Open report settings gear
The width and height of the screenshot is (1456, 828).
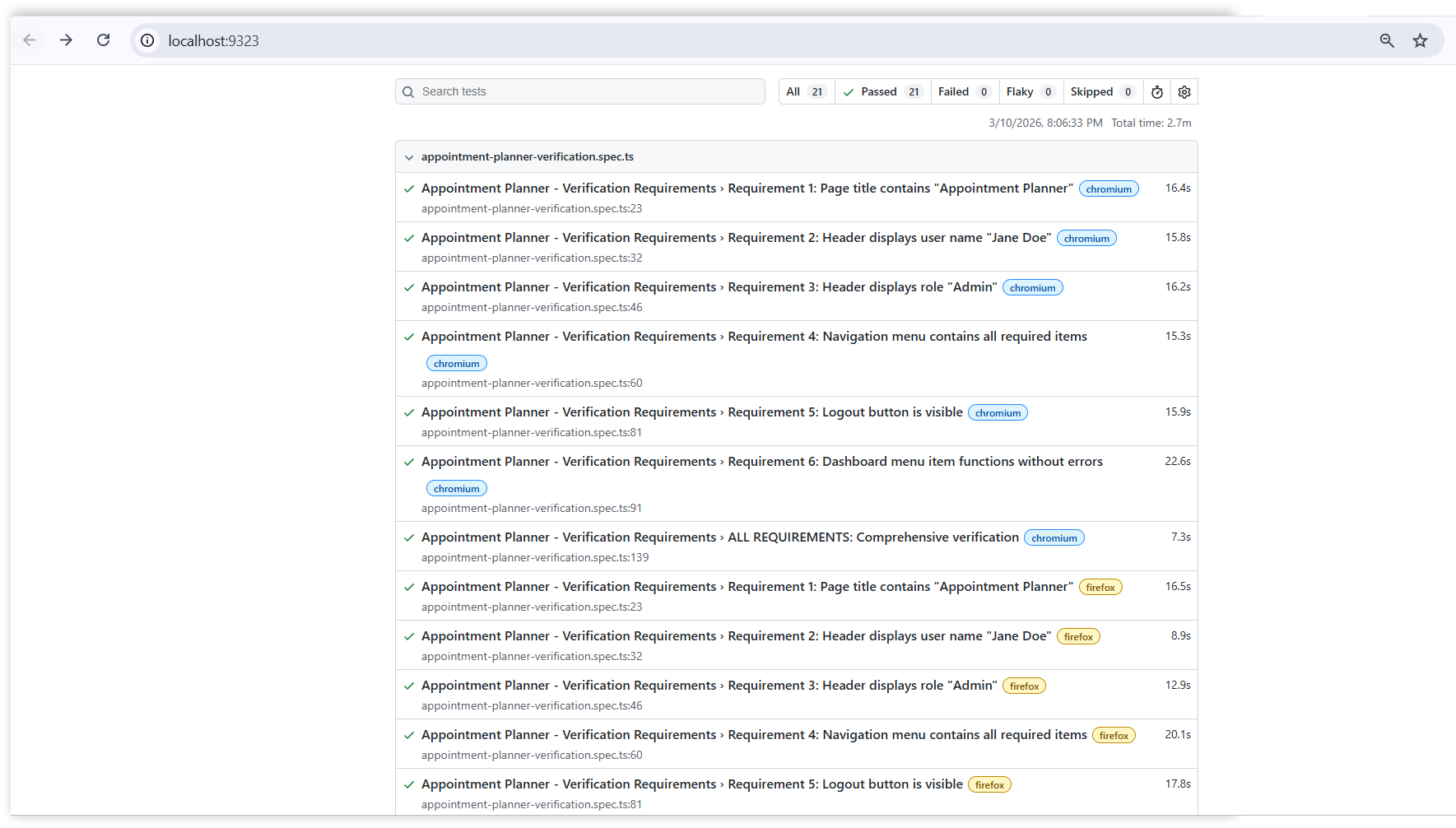(1184, 92)
